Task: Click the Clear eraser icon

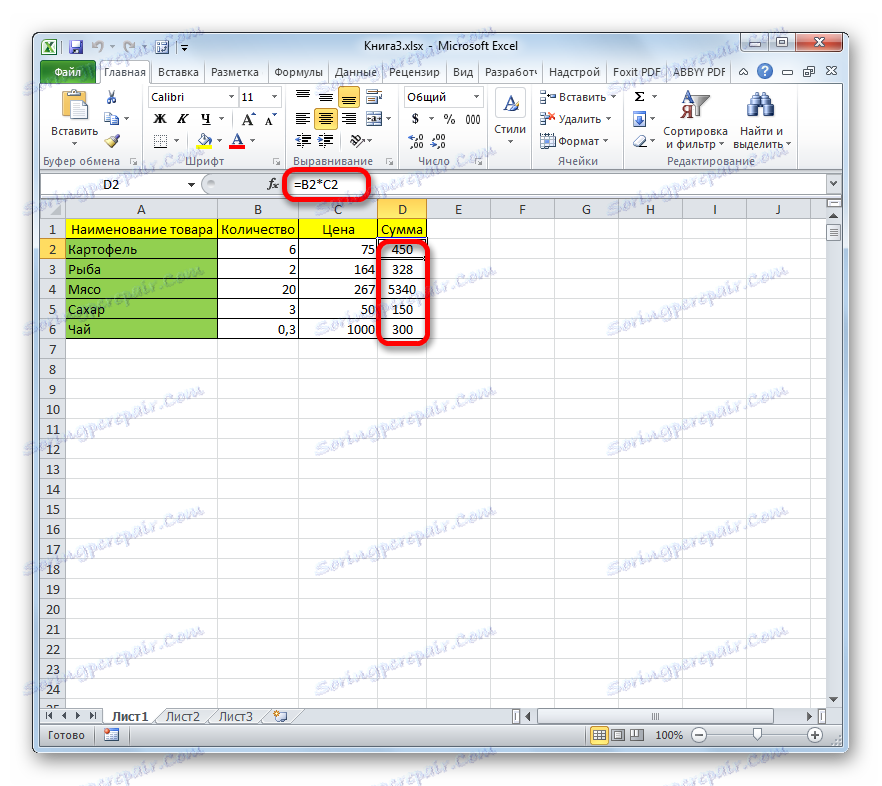Action: point(640,141)
